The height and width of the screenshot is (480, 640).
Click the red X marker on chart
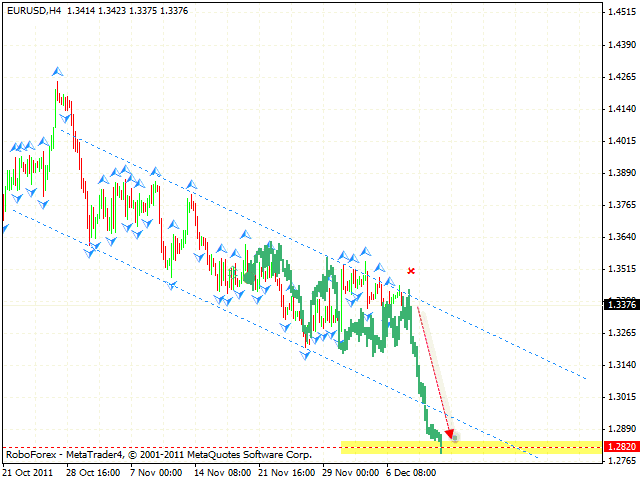411,270
